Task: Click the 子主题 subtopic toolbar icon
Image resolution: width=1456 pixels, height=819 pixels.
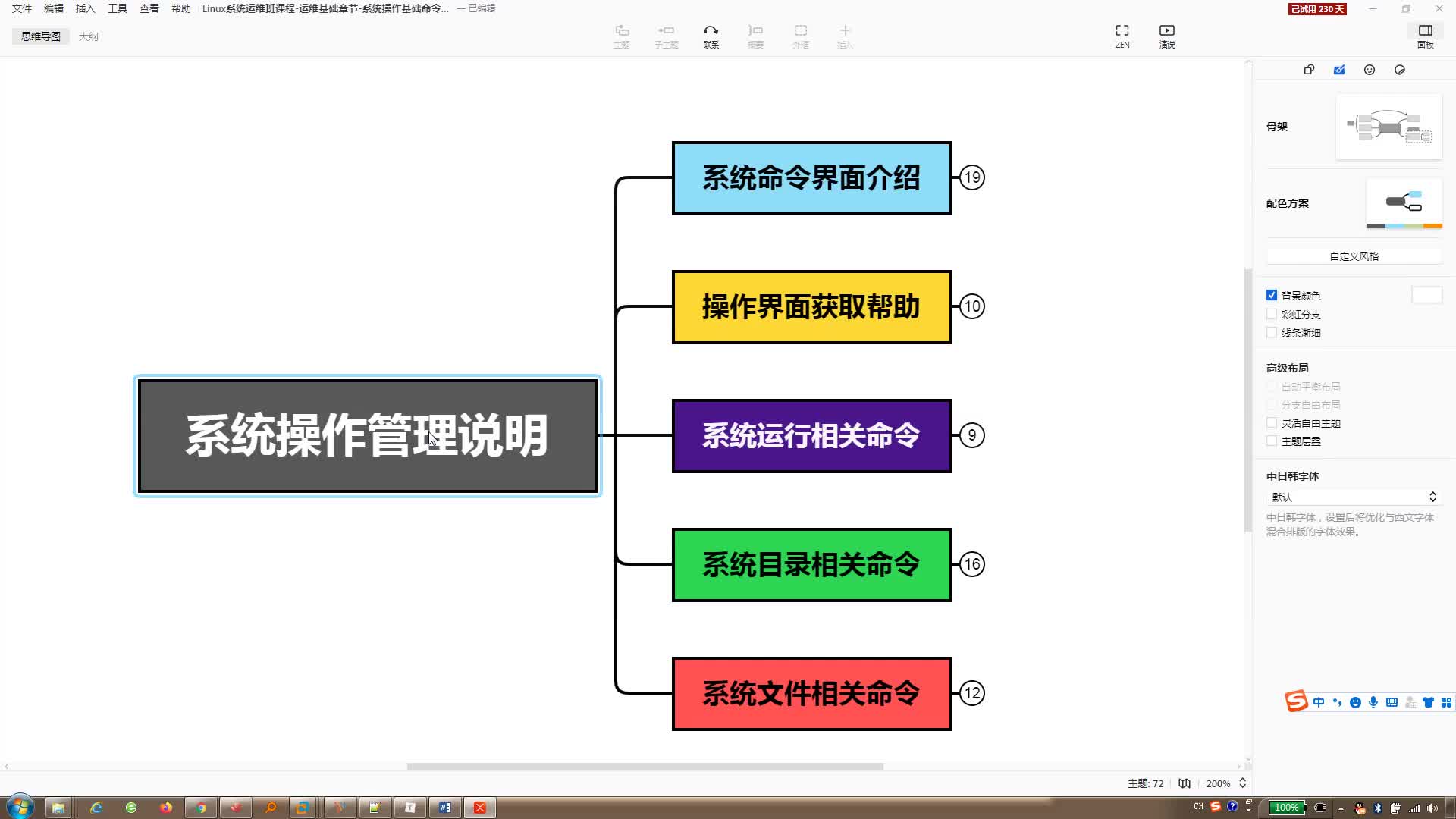Action: point(667,36)
